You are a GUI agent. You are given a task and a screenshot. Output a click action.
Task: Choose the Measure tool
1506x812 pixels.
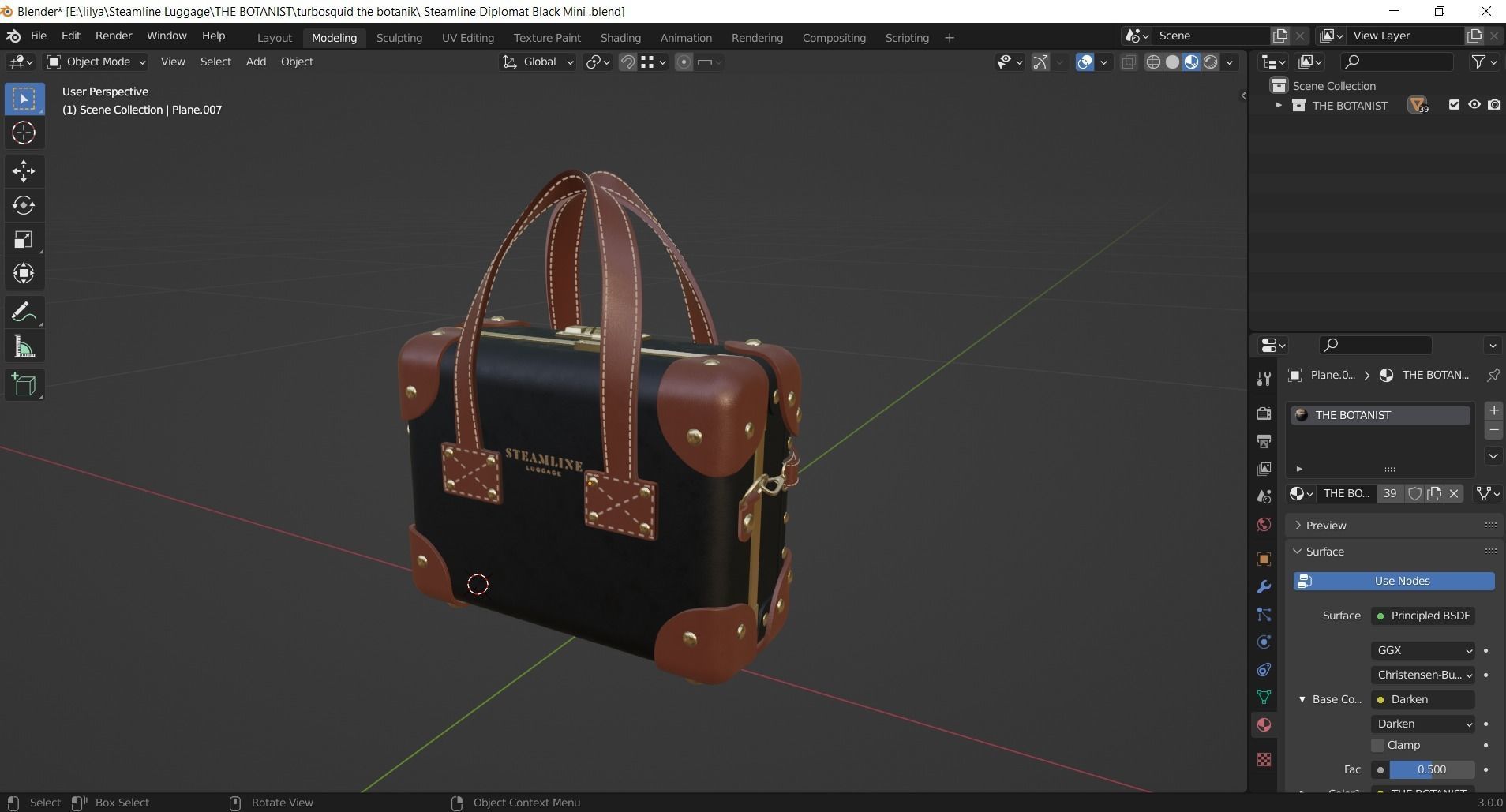[24, 346]
